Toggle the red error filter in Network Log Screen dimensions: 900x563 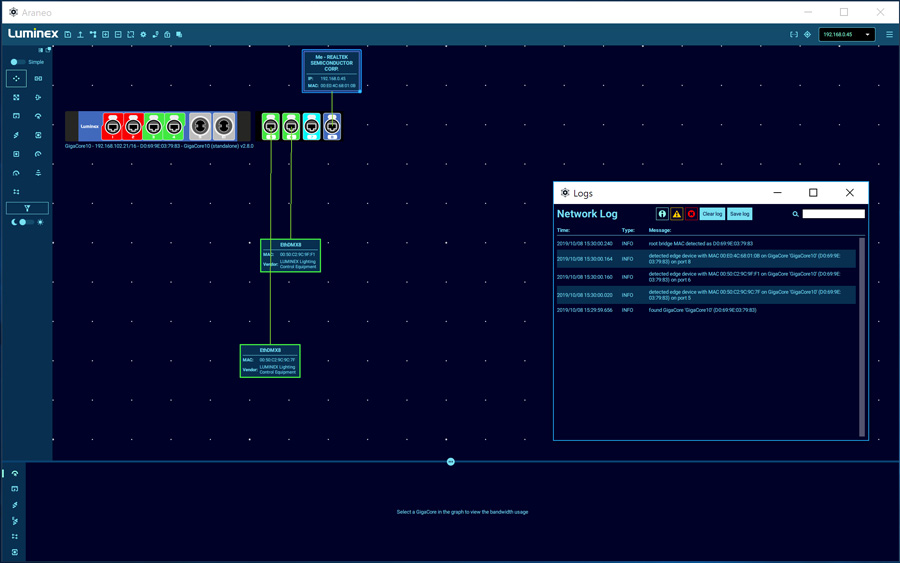coord(692,213)
